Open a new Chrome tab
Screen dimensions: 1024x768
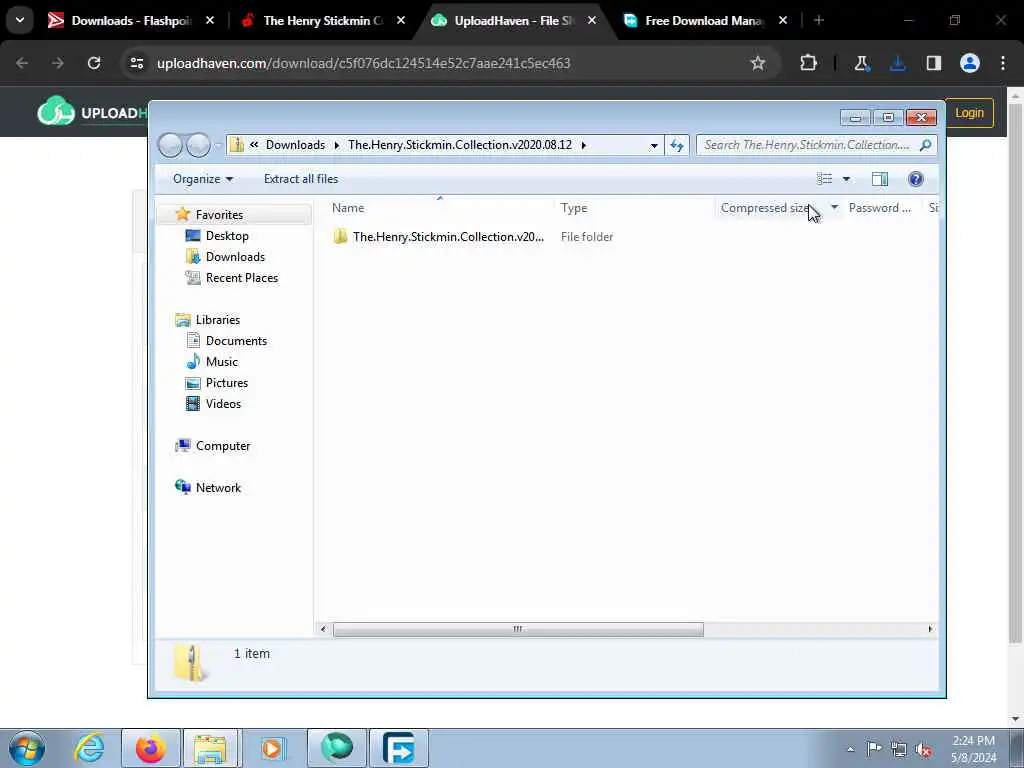tap(819, 21)
